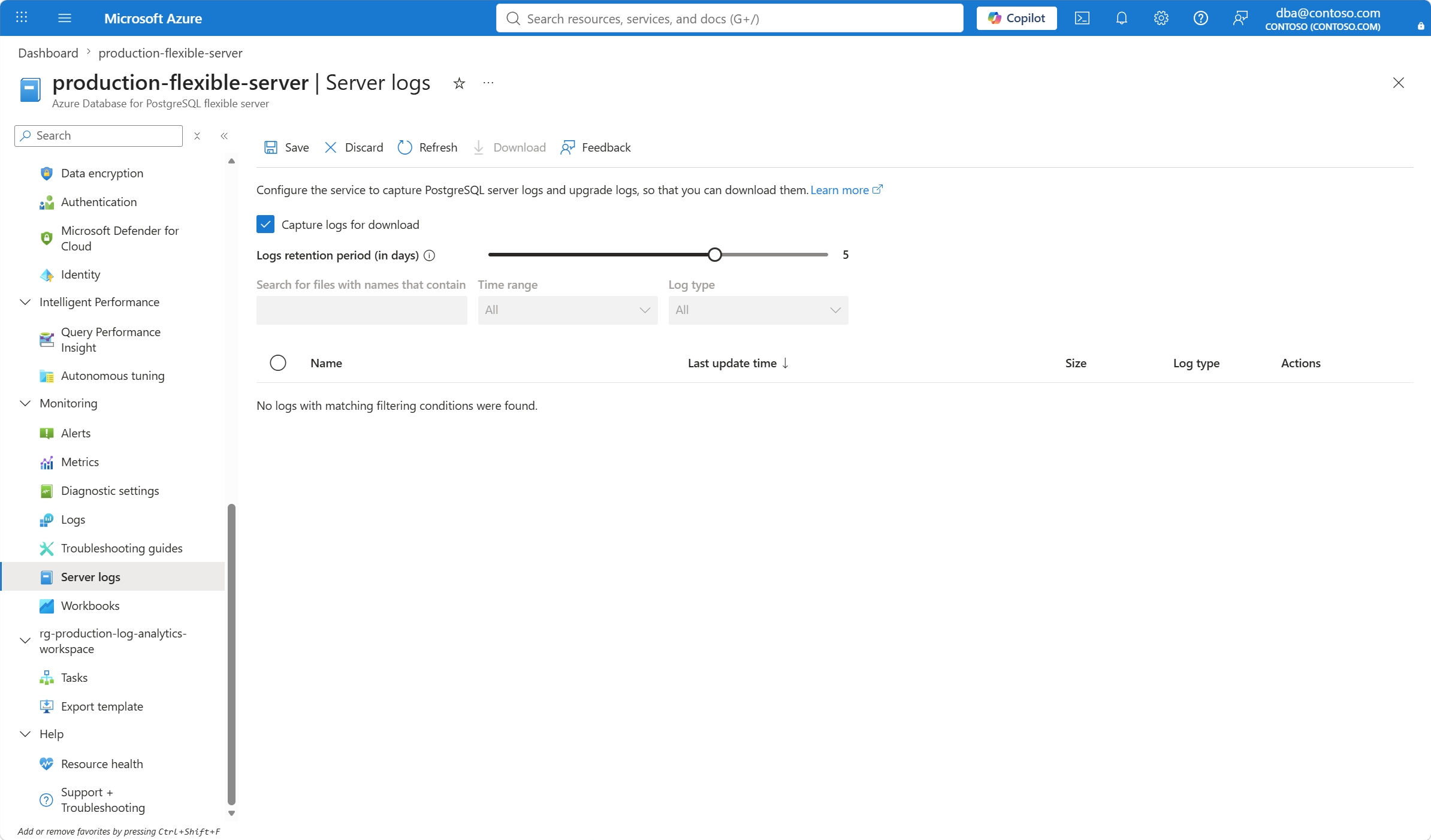Click the Save toolbar button
The image size is (1431, 840).
pyautogui.click(x=286, y=147)
